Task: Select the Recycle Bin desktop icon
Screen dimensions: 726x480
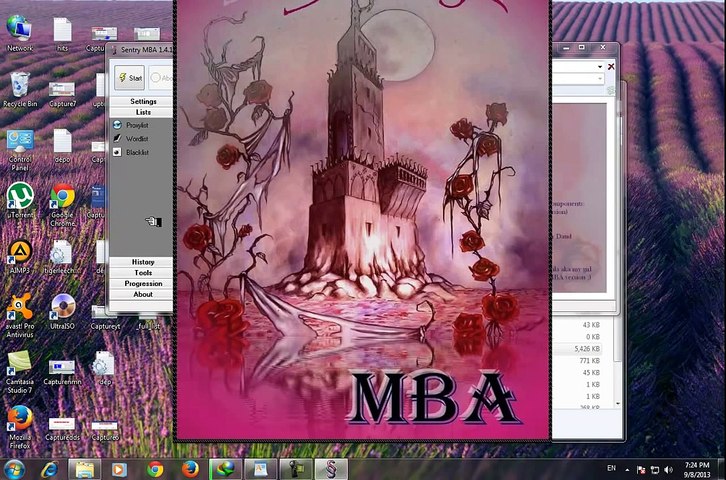Action: click(x=20, y=90)
